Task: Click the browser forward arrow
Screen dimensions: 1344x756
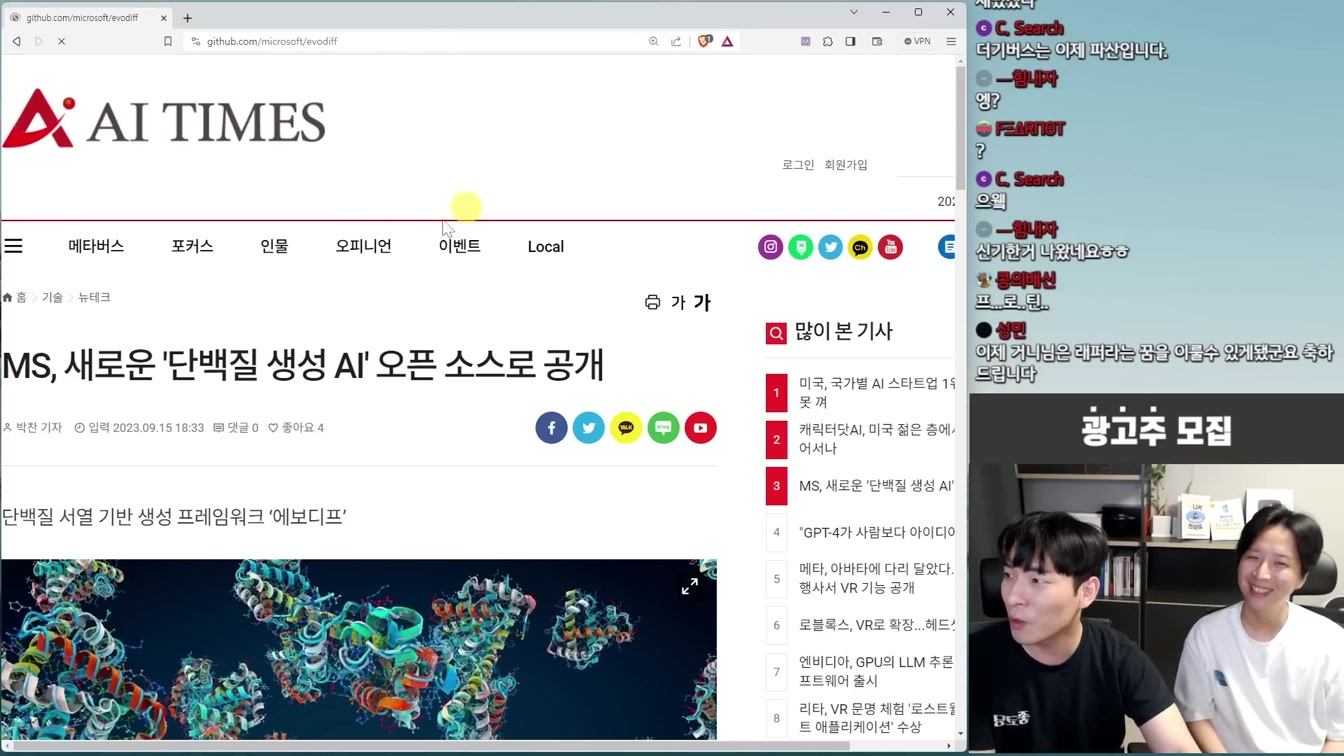Action: coord(39,41)
